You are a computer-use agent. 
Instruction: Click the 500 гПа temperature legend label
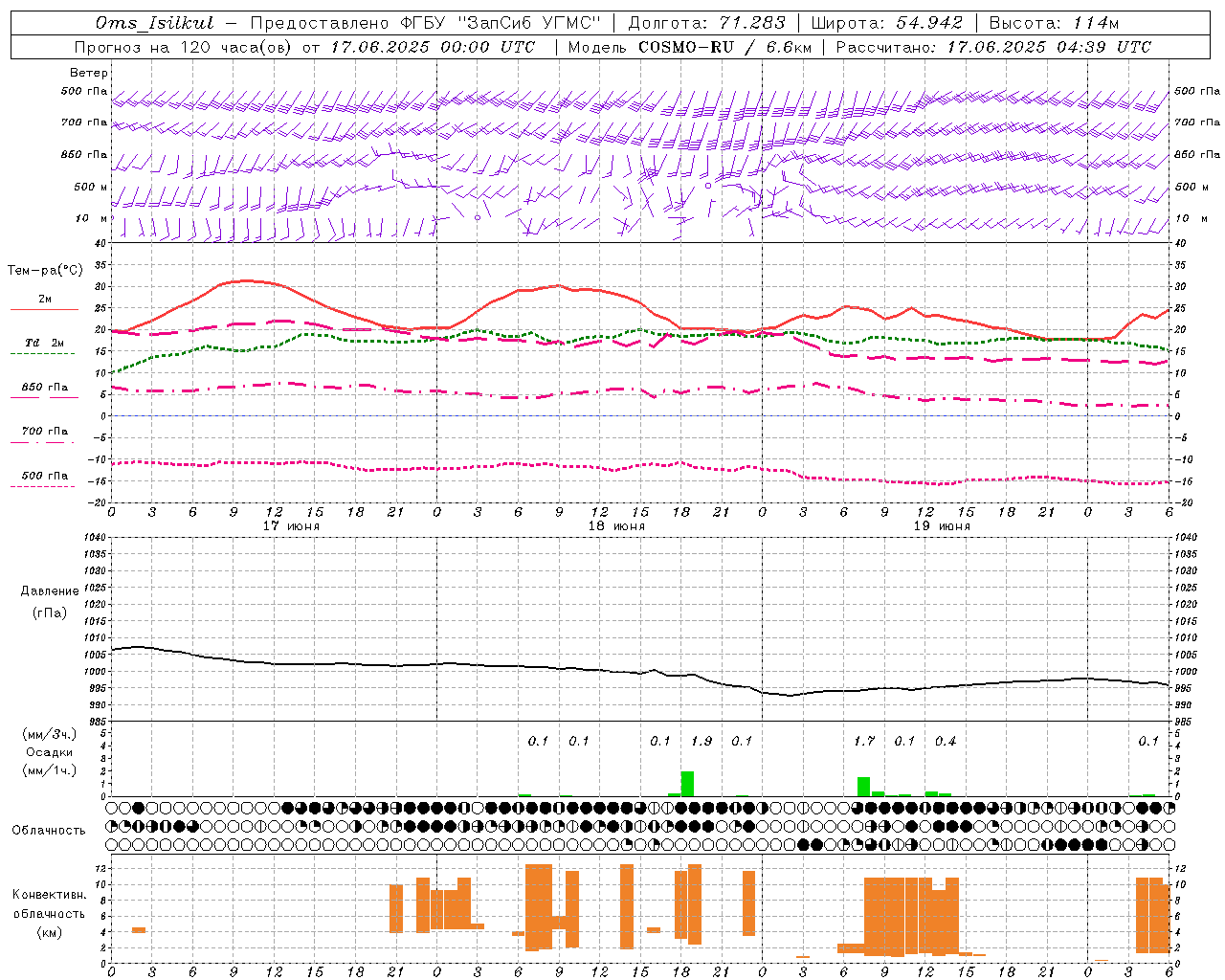(45, 476)
